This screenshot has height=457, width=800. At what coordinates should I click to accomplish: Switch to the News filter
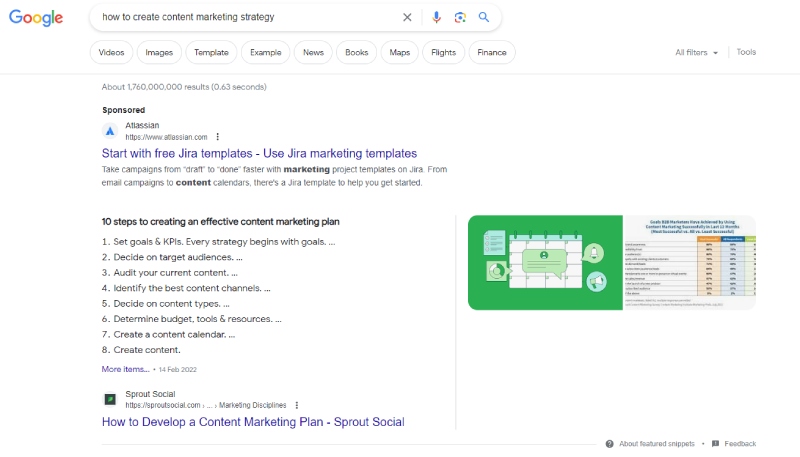tap(313, 53)
